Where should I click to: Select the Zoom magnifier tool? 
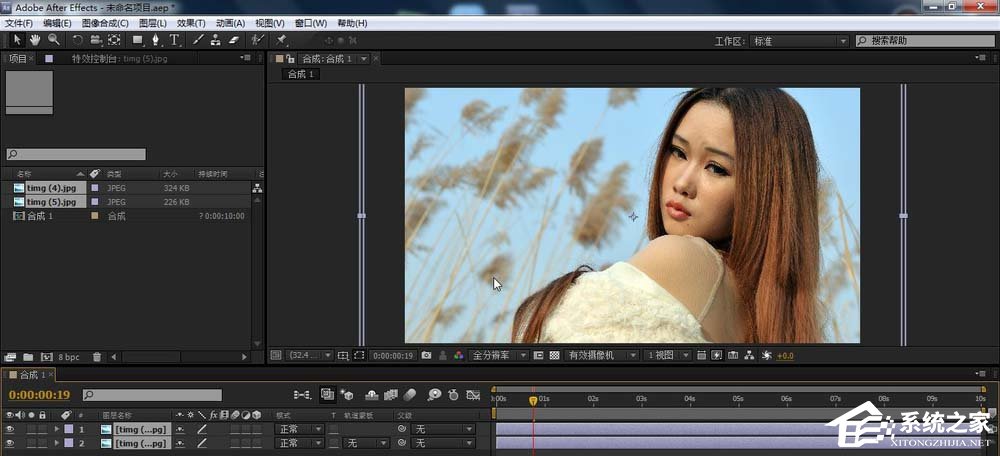pyautogui.click(x=53, y=40)
